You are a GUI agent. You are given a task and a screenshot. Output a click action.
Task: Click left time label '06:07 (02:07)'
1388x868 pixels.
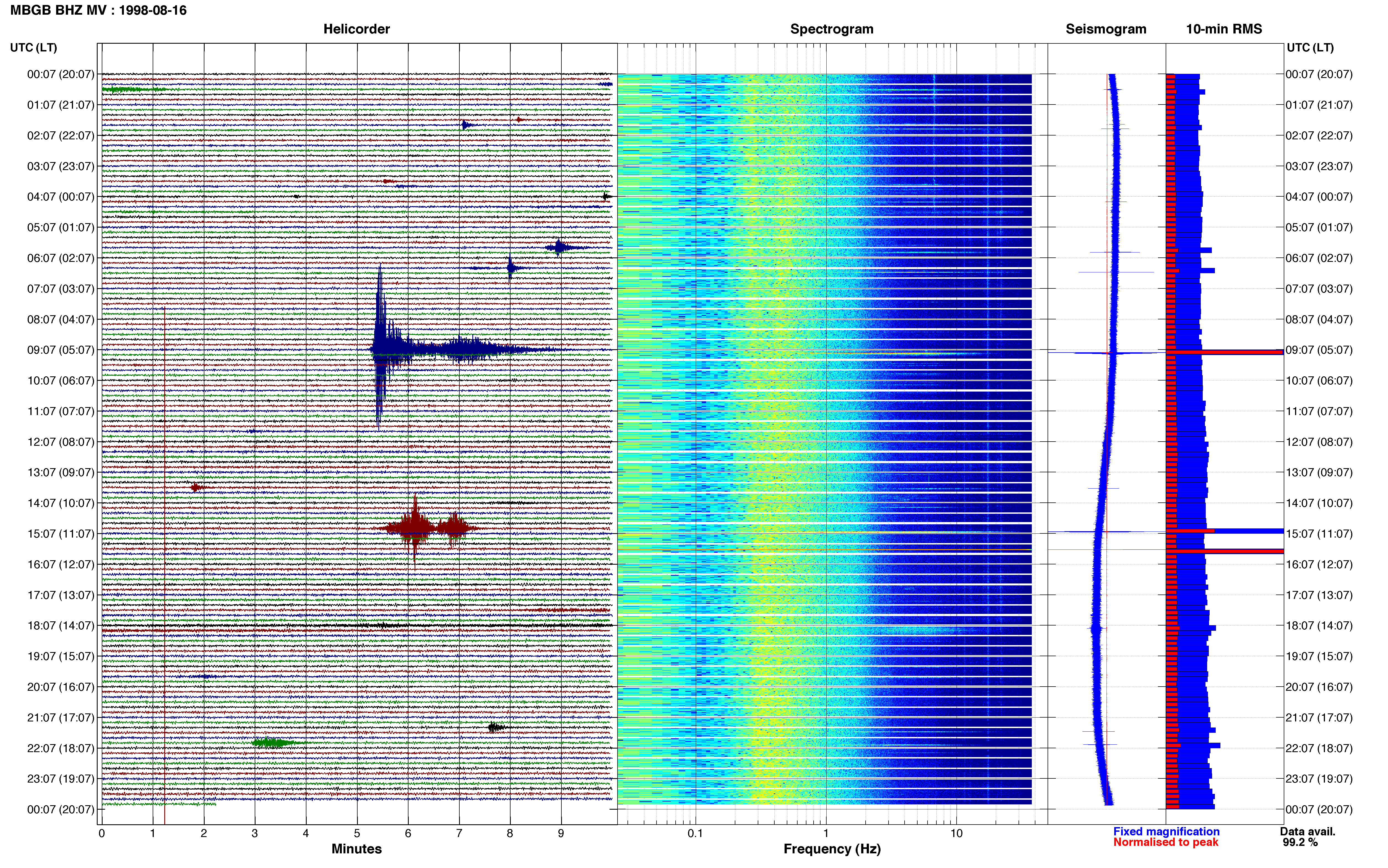tap(61, 258)
